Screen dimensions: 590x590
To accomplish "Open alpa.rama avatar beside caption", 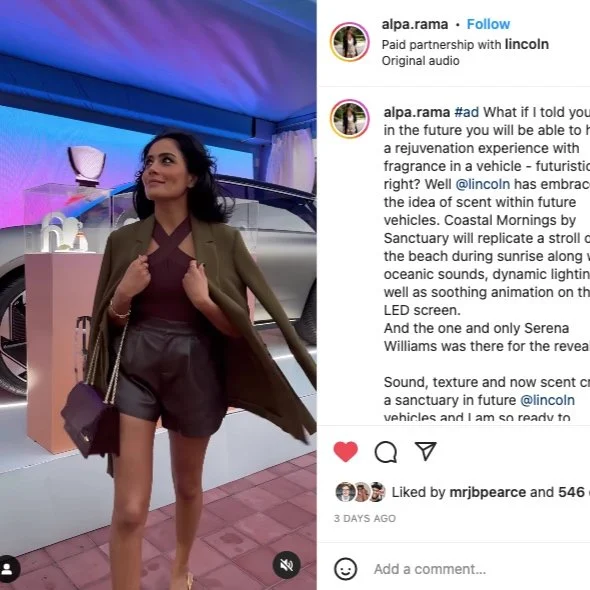I will [x=350, y=119].
